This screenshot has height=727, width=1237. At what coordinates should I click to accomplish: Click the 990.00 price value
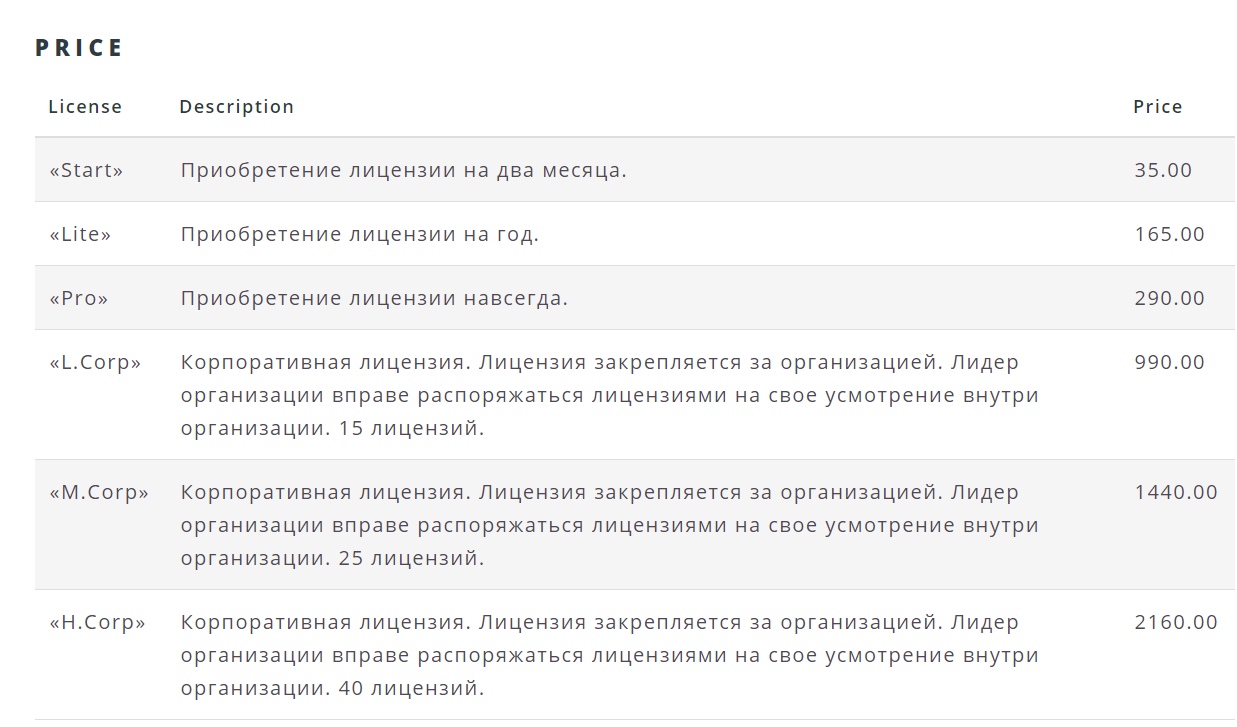pos(1170,362)
